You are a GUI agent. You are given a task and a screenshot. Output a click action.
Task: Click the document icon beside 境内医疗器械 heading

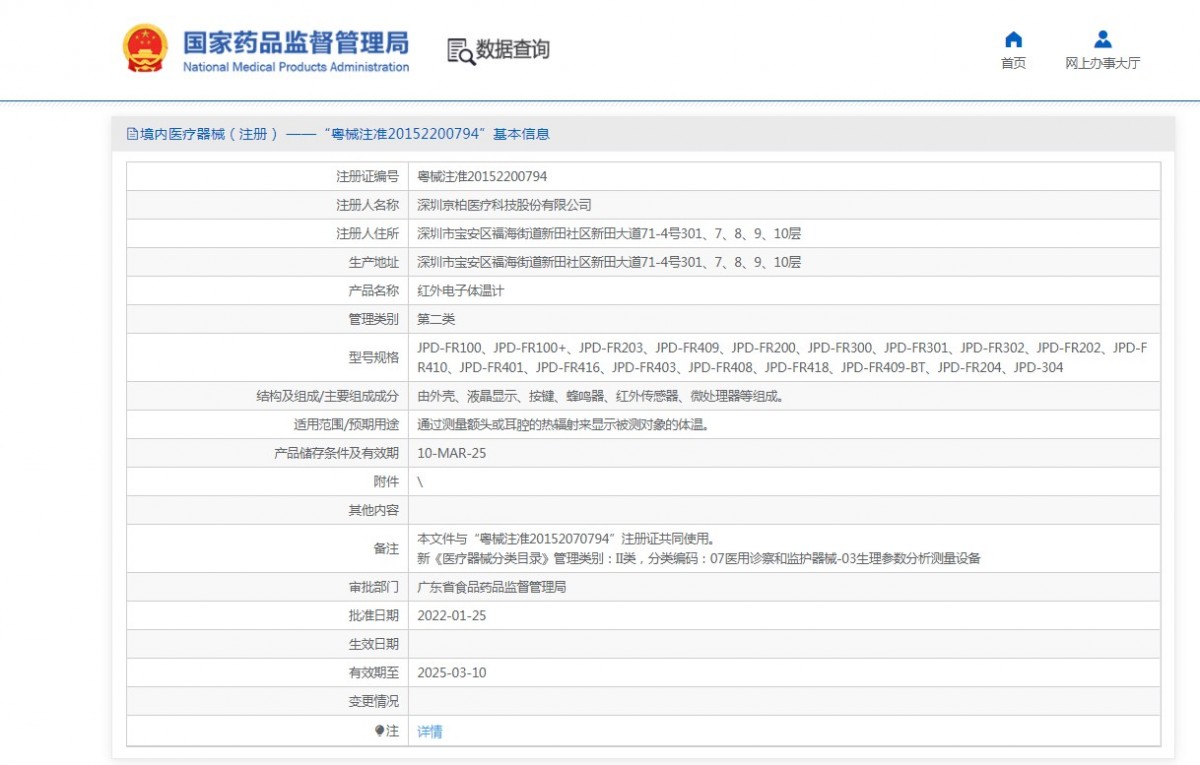coord(132,134)
